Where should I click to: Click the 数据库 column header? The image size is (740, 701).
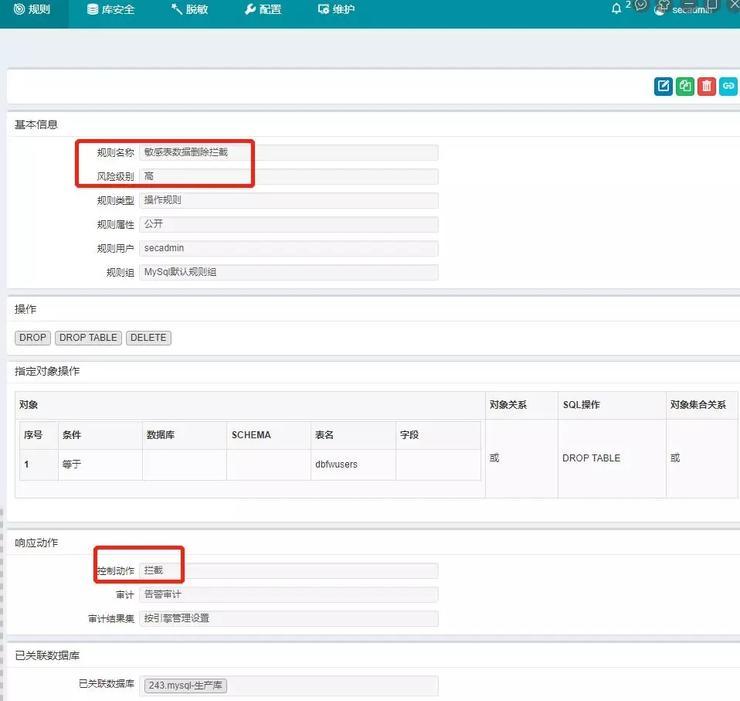click(185, 435)
